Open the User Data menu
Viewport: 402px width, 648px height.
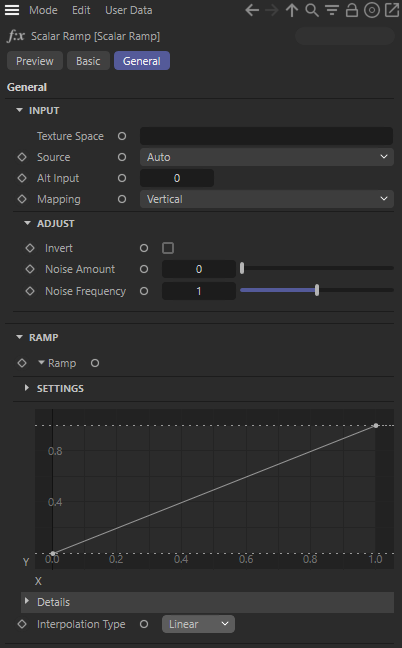[128, 10]
